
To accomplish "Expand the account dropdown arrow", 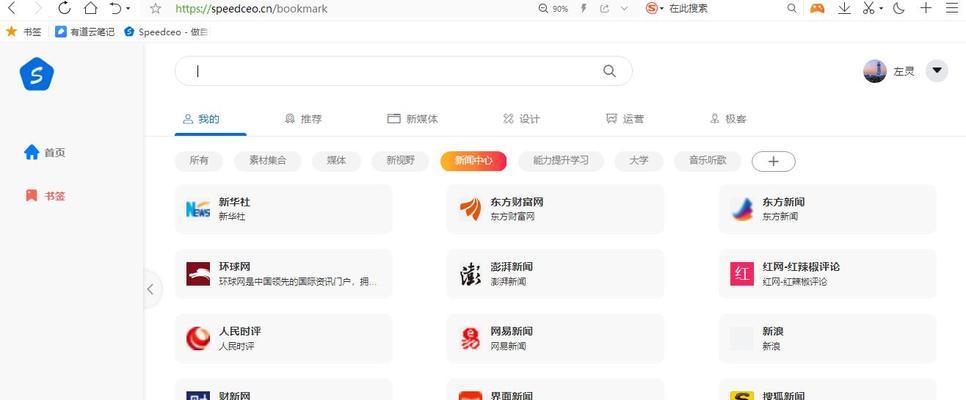I will click(x=937, y=71).
